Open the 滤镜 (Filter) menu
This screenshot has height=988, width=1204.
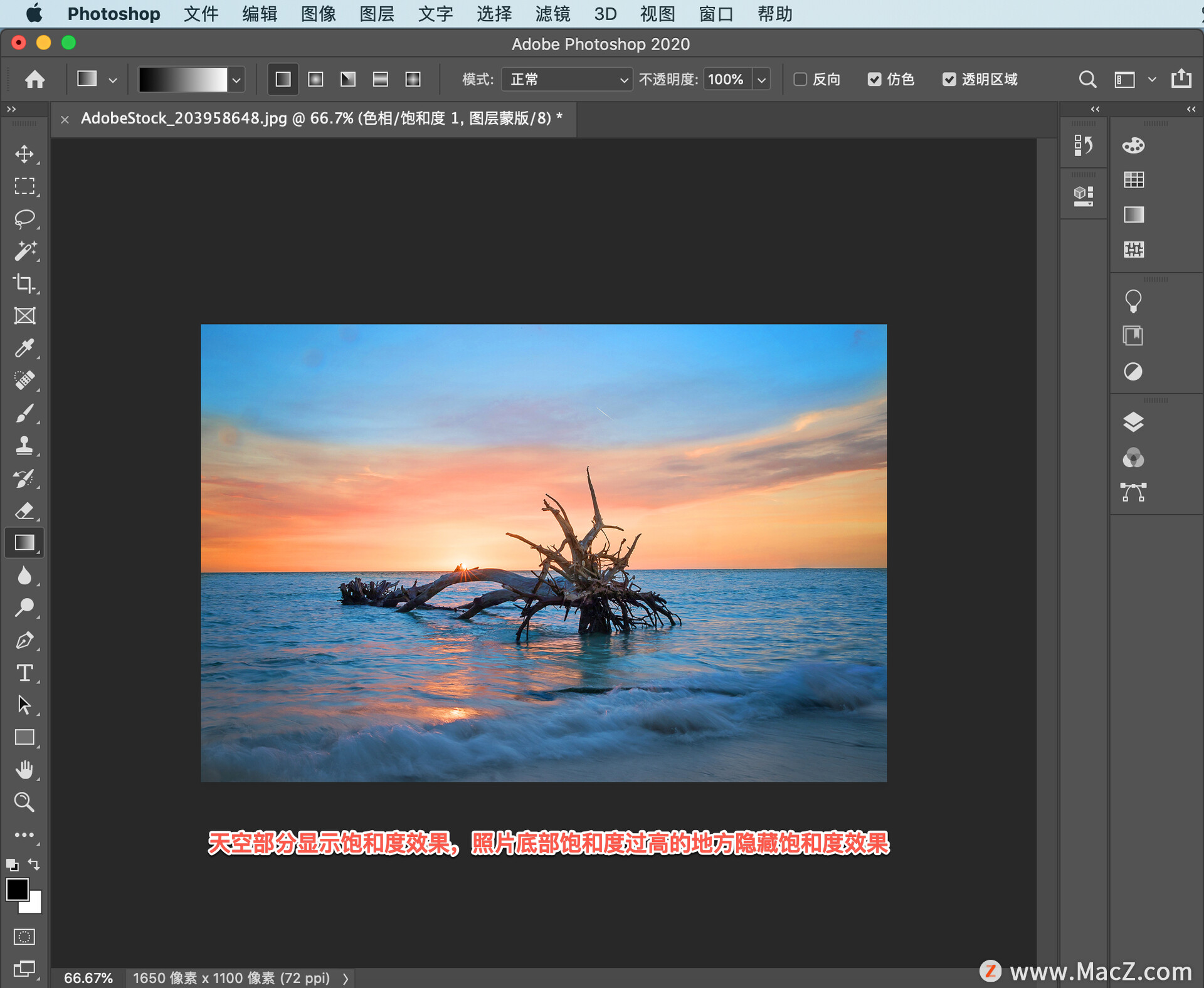coord(552,14)
